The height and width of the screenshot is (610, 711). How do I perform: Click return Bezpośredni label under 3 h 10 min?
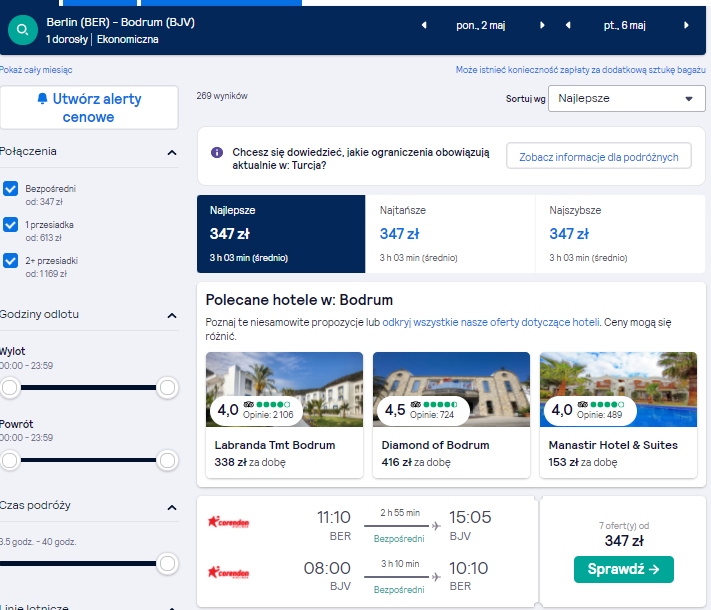pos(399,590)
